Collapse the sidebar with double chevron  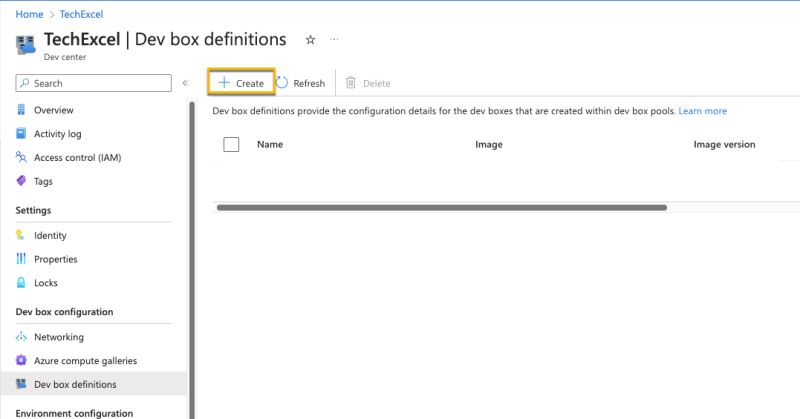(186, 83)
